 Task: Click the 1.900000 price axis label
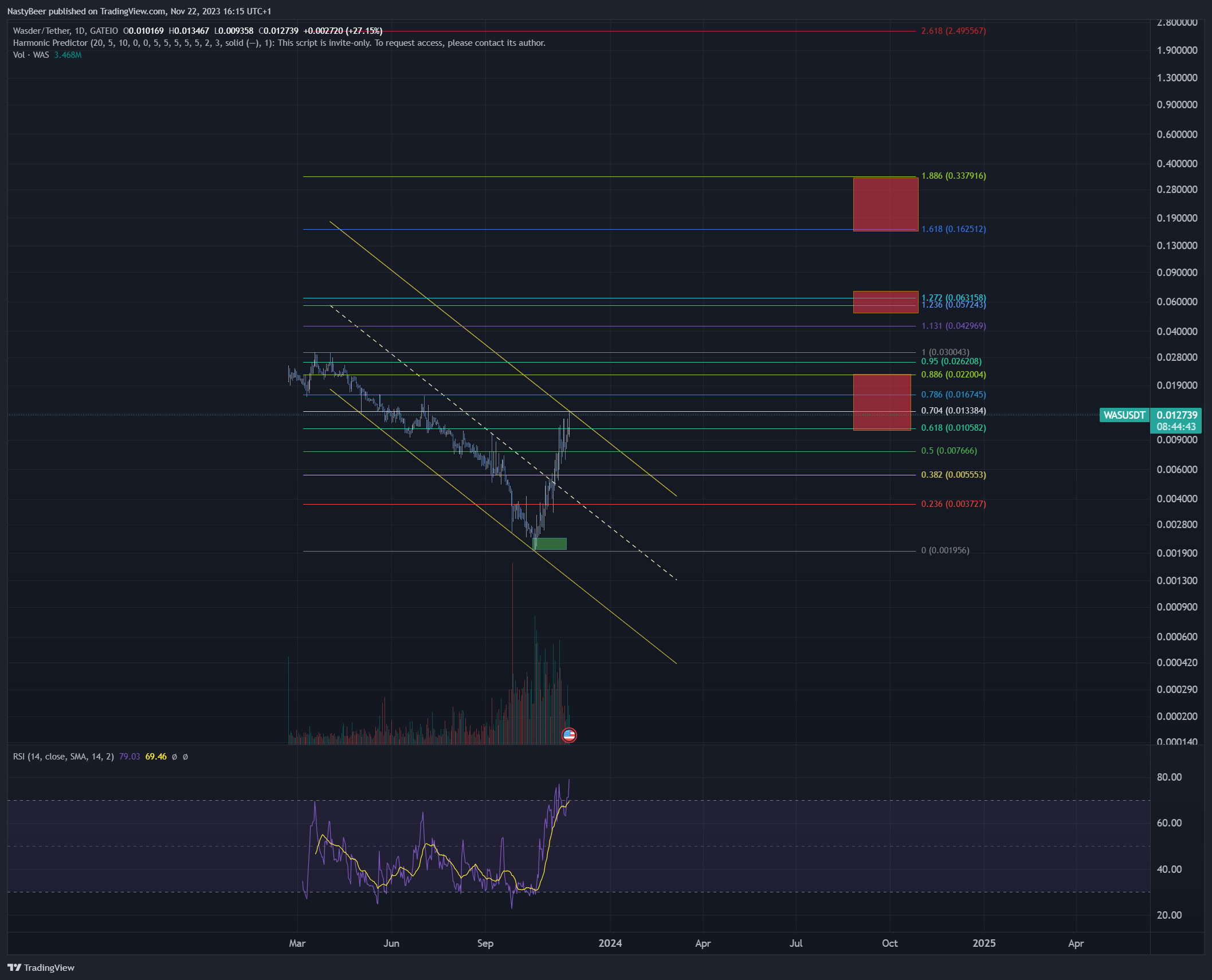click(1176, 50)
